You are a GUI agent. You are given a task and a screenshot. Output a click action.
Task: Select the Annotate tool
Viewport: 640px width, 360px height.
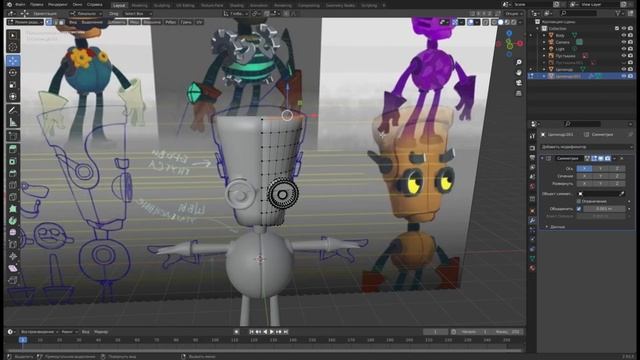[13, 110]
